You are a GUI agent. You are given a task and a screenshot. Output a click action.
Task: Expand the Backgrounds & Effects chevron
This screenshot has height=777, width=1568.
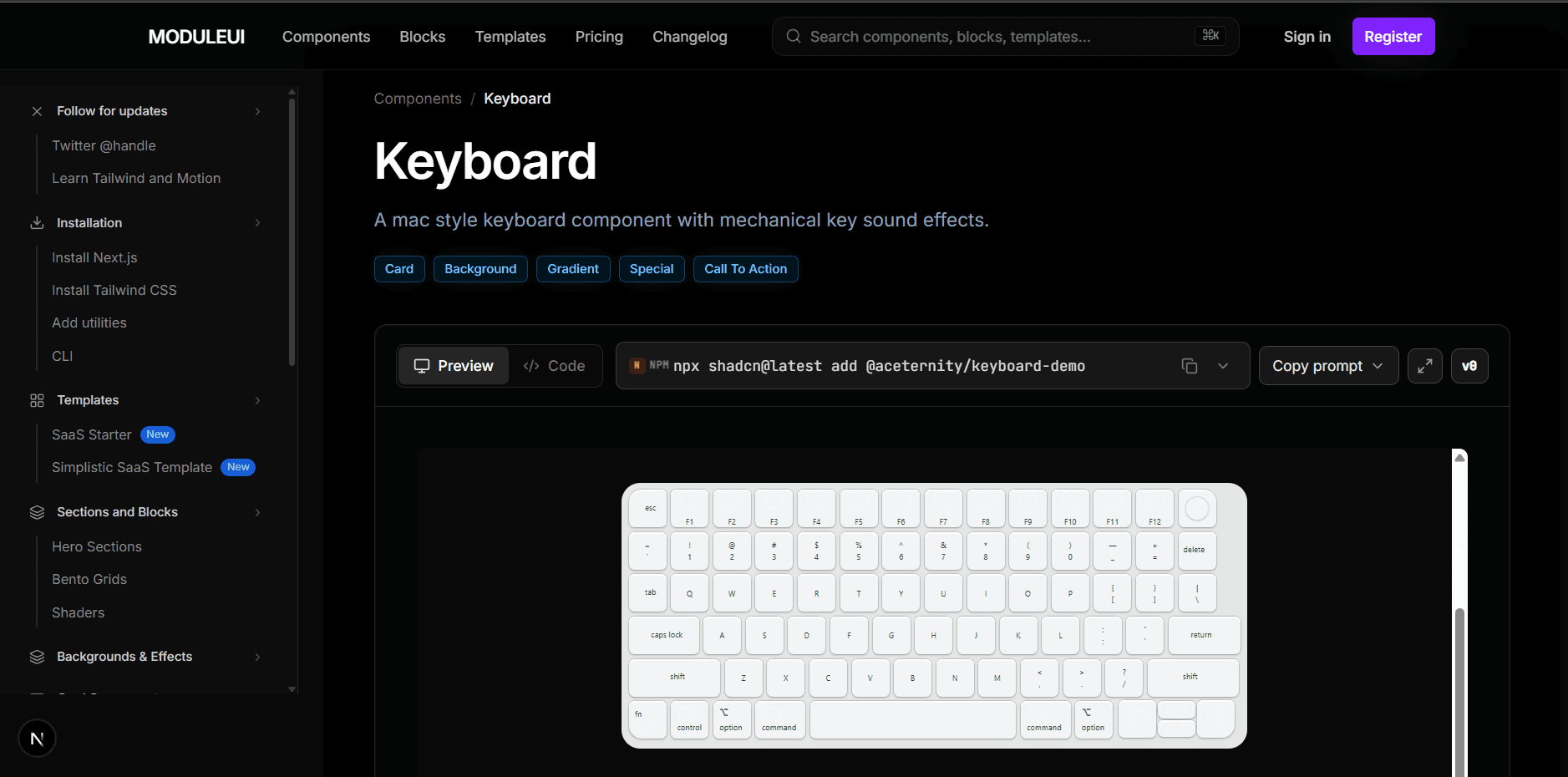(x=257, y=657)
